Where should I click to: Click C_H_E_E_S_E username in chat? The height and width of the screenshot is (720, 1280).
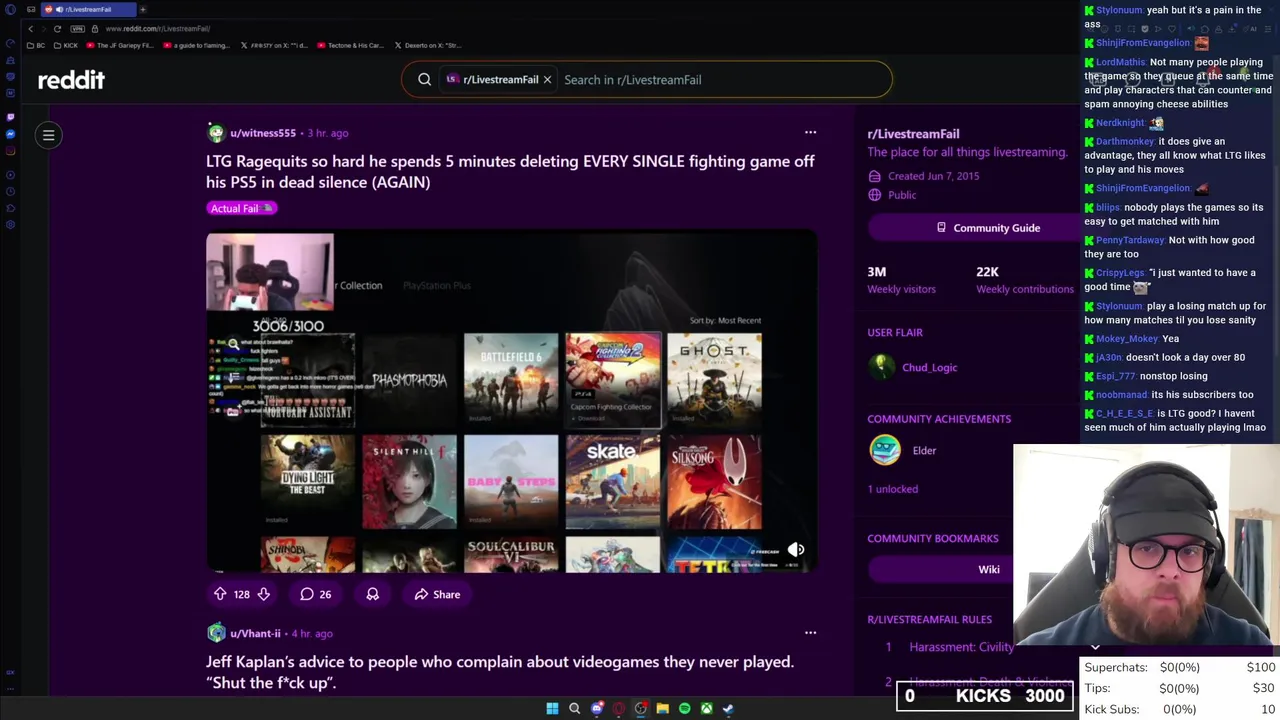tap(1125, 413)
